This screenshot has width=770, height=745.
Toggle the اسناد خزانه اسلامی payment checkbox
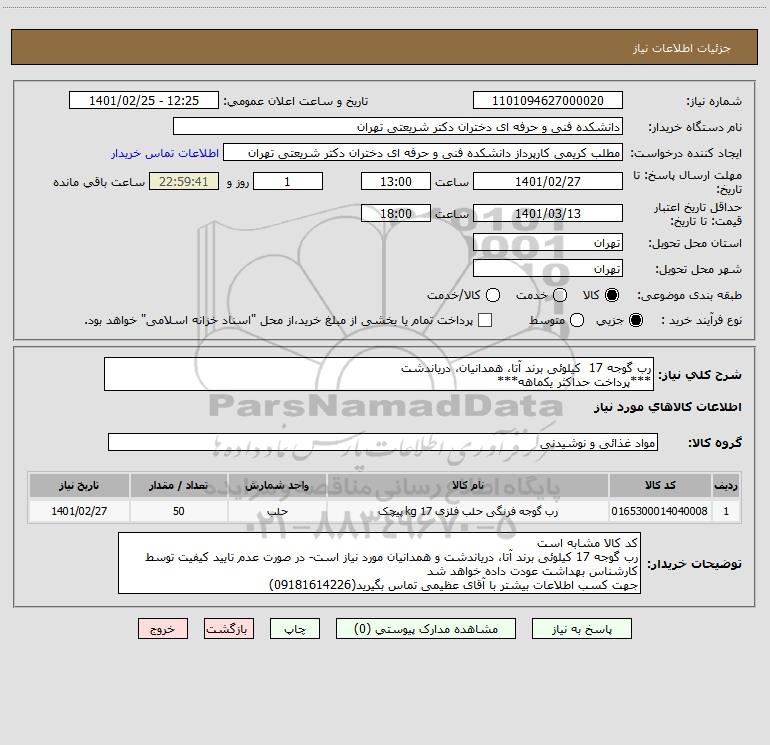point(485,320)
